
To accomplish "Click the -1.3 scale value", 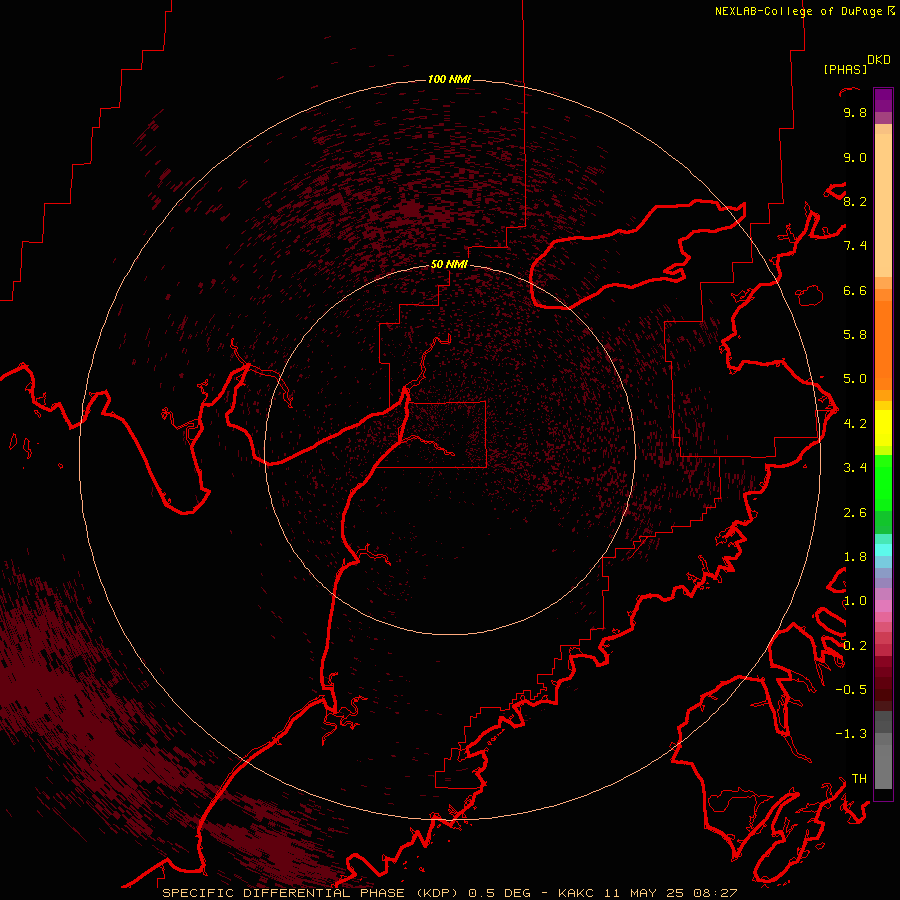I will pos(851,734).
